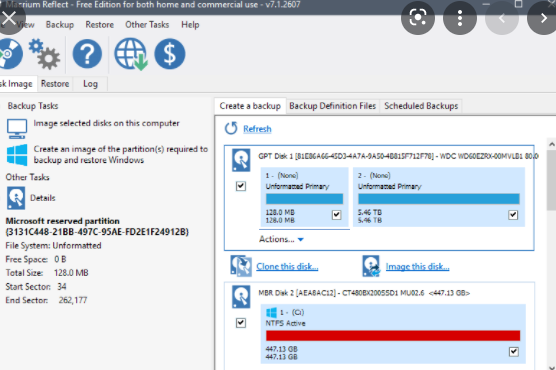Click Windows logo on C: partition
This screenshot has width=556, height=370.
(x=271, y=313)
